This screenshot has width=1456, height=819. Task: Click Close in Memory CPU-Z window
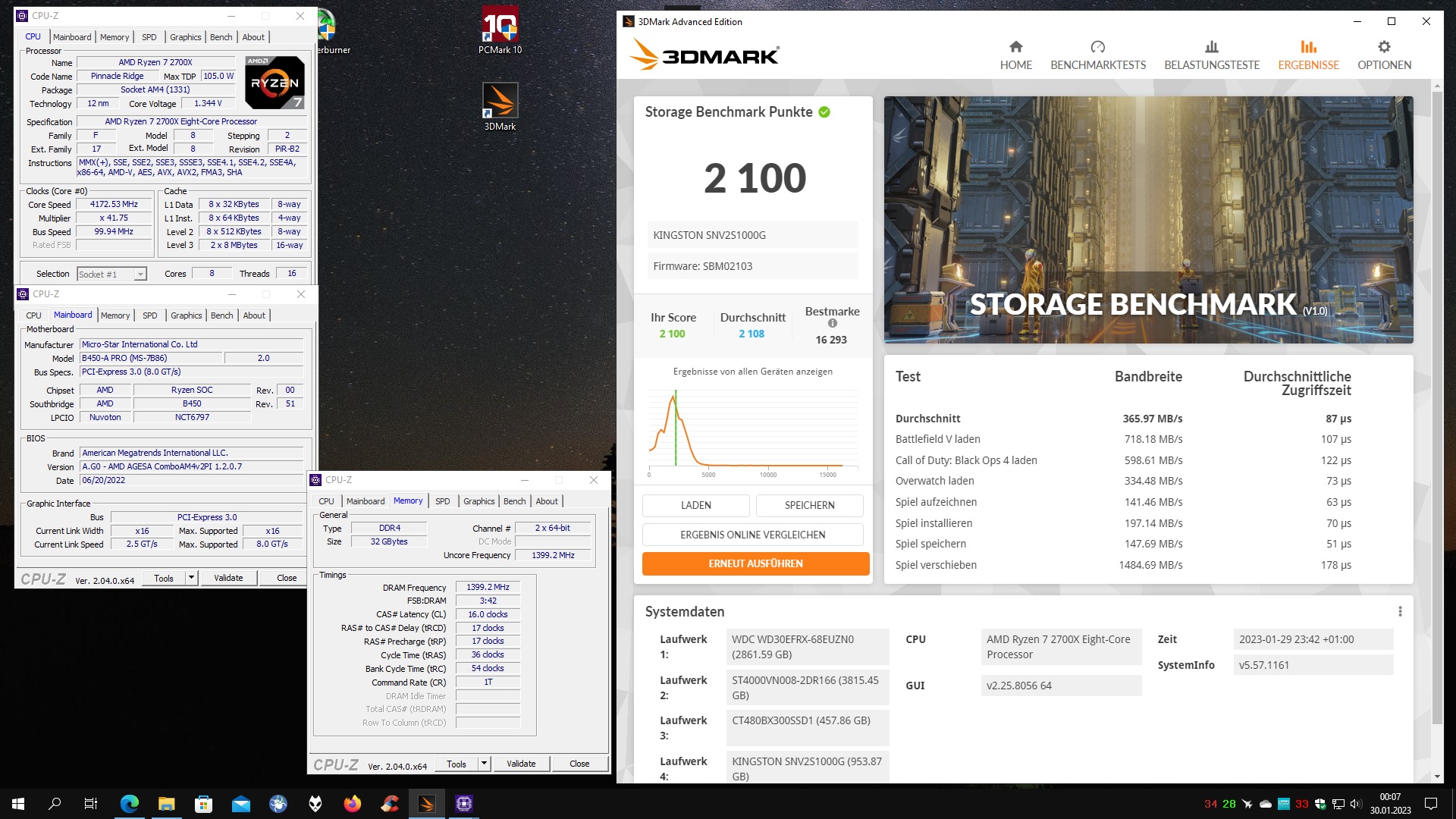[579, 764]
